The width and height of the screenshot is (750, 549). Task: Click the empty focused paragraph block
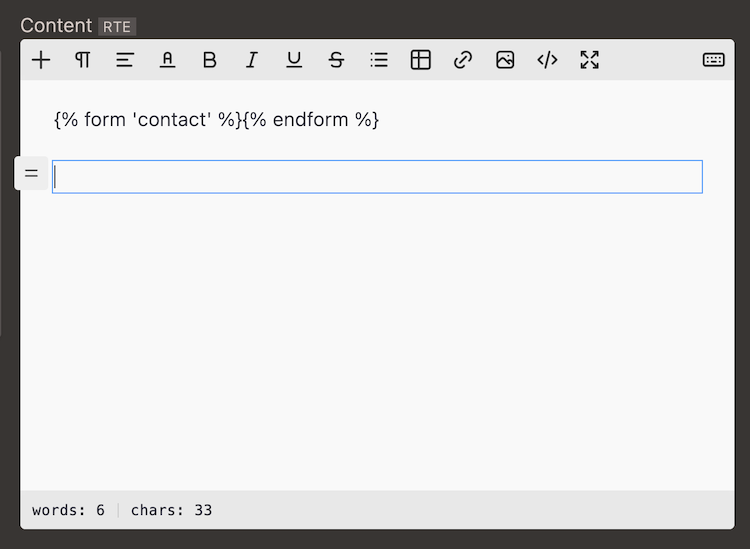377,177
